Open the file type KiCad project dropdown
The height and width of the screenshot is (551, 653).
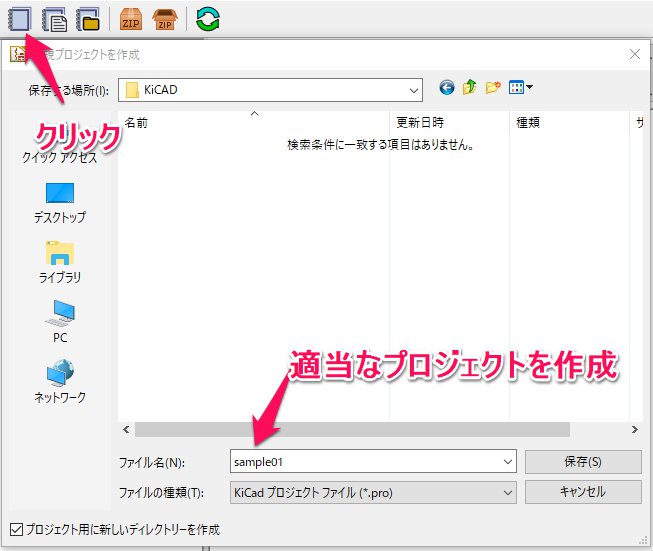[506, 492]
